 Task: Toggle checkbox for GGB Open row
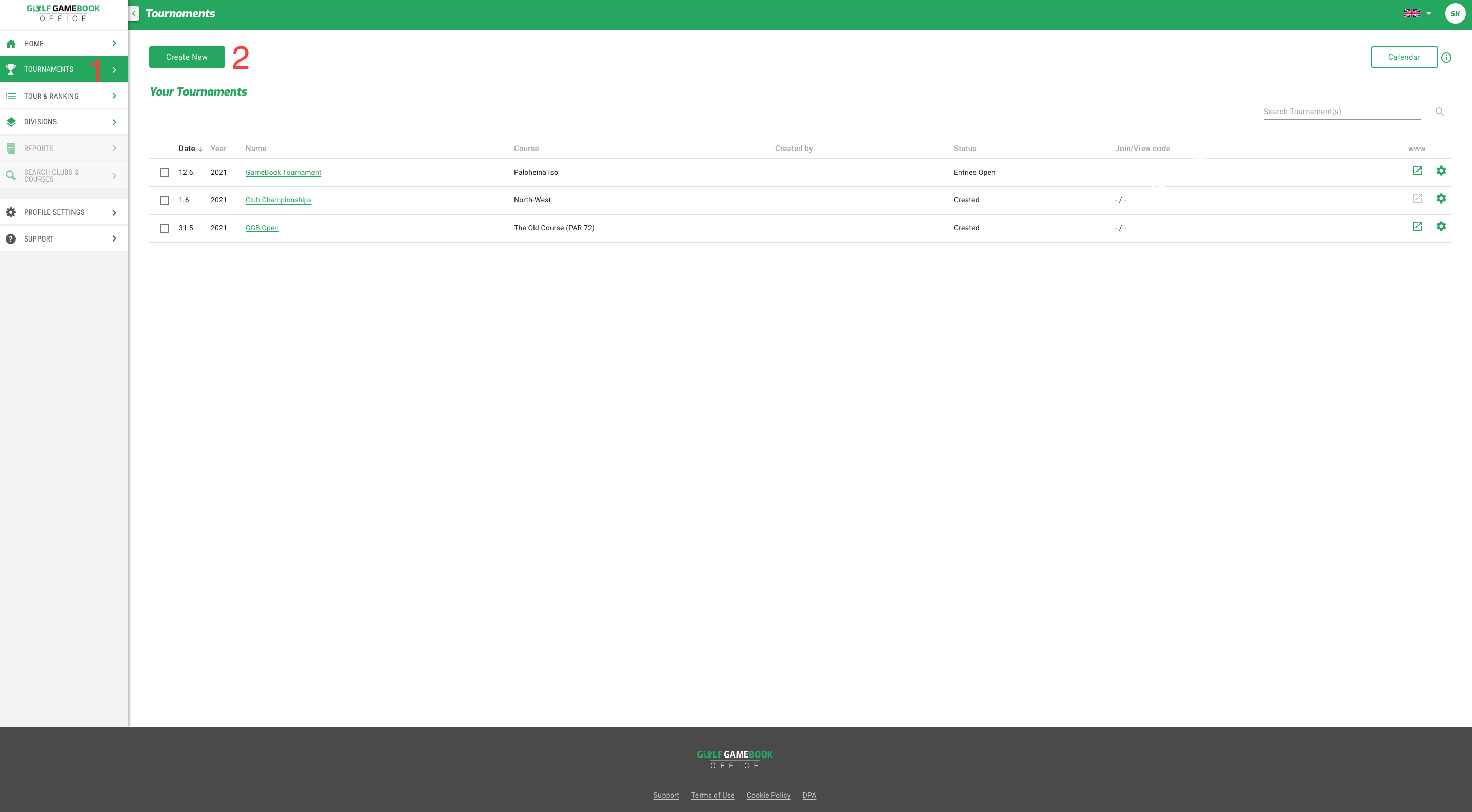pos(164,228)
